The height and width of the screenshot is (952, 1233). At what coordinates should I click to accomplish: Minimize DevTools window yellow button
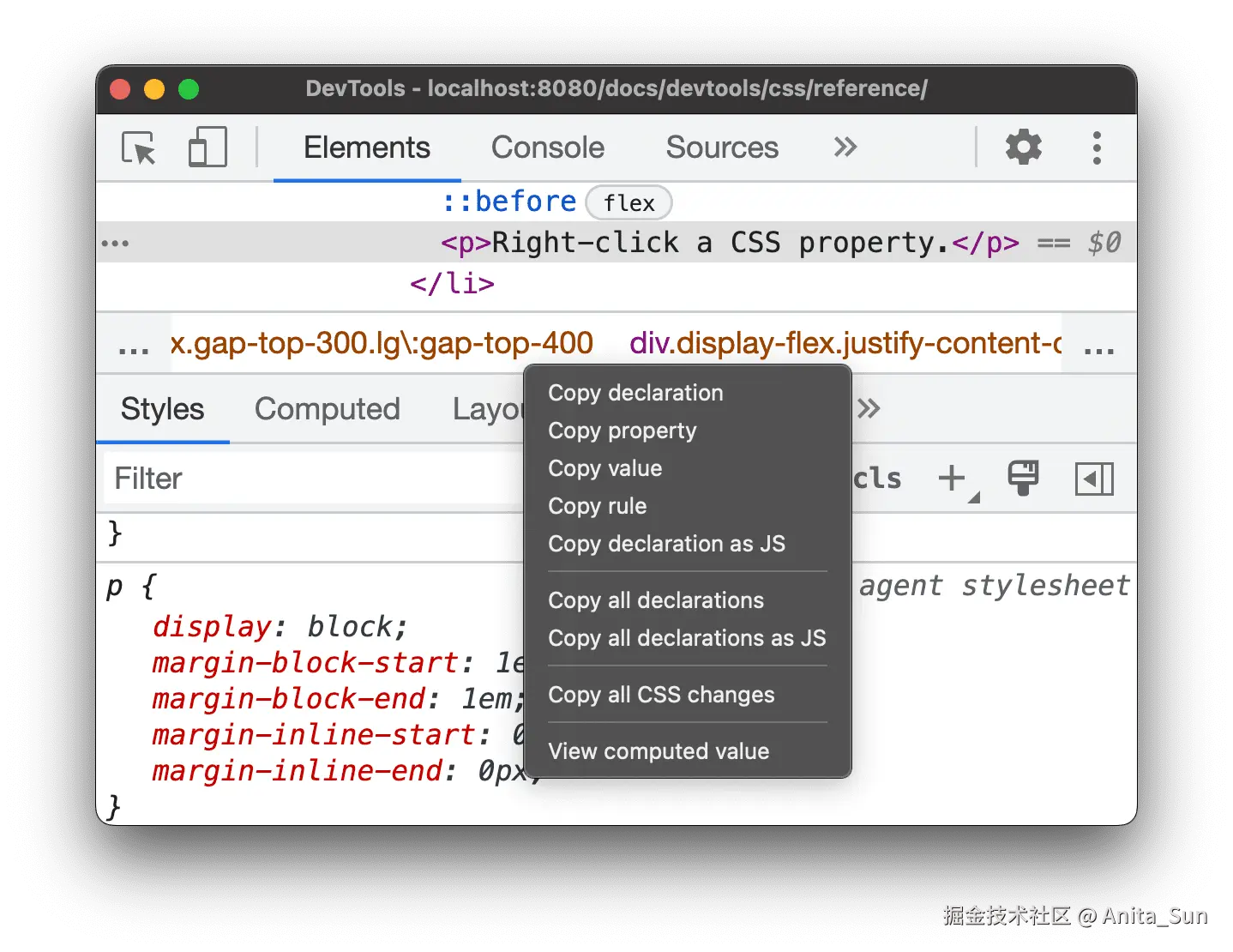(x=154, y=89)
